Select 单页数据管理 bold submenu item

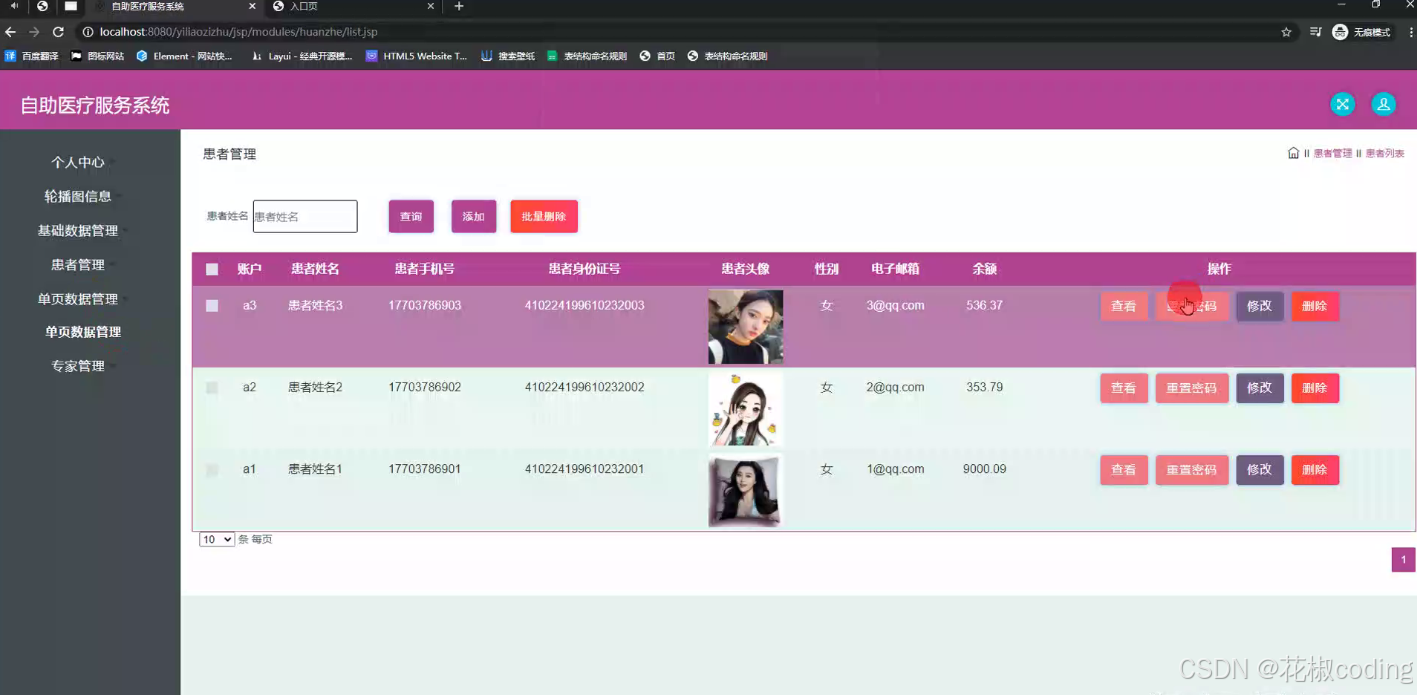[83, 332]
